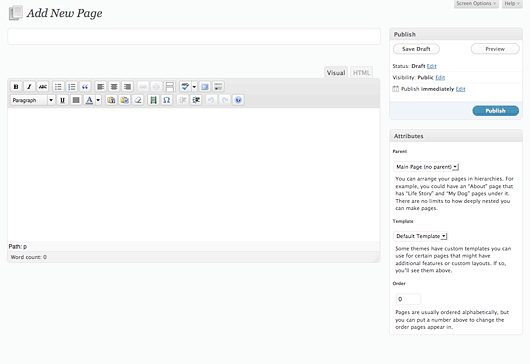Click the Preview button

tap(495, 49)
